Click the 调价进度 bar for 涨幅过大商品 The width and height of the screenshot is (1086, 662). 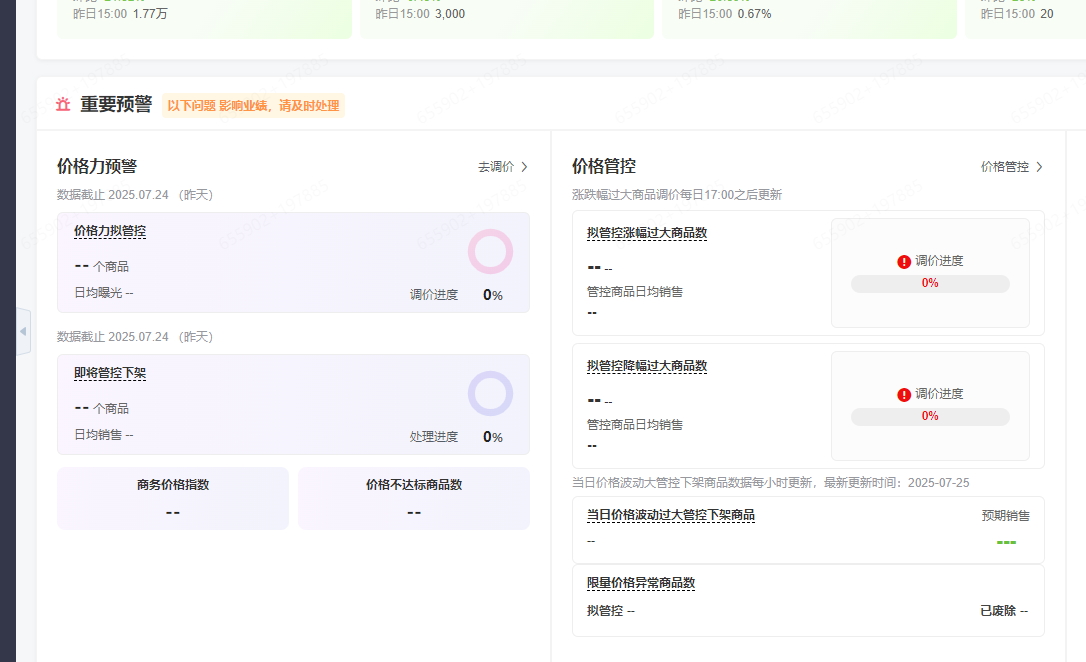click(x=930, y=284)
